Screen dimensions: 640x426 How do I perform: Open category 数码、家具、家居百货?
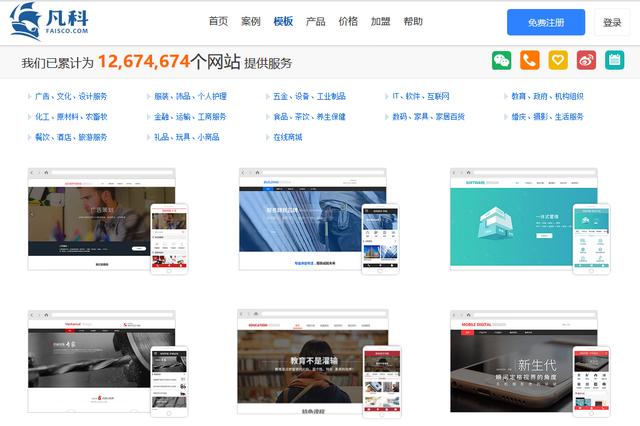point(429,117)
